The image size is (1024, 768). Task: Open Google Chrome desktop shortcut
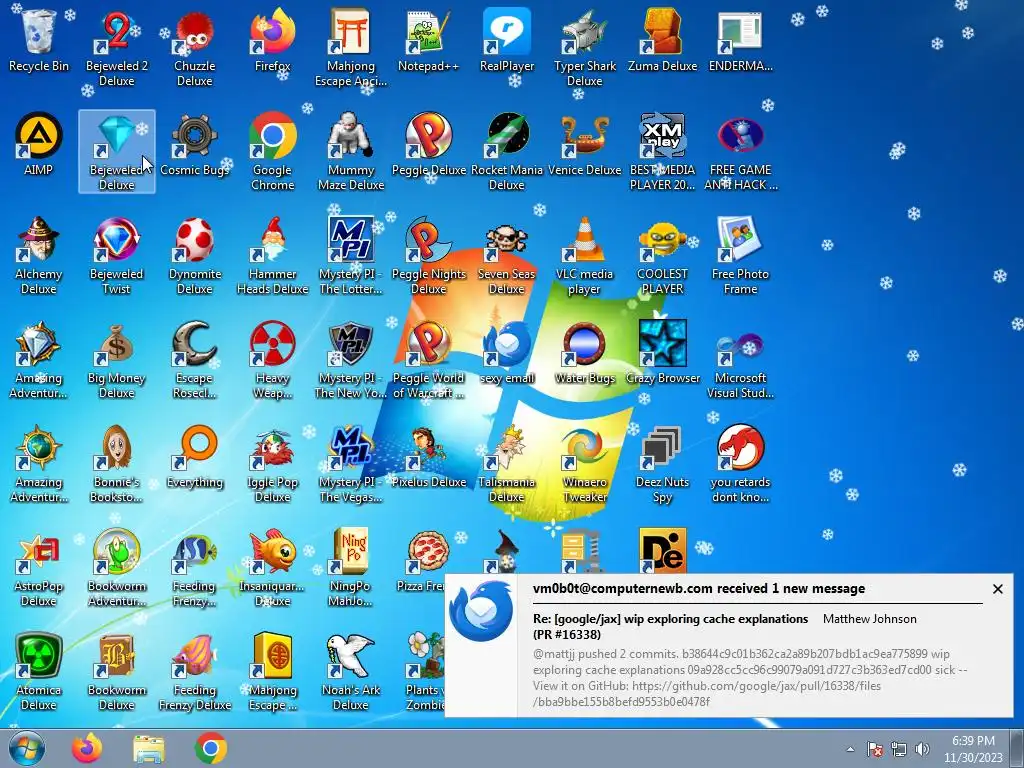point(272,152)
